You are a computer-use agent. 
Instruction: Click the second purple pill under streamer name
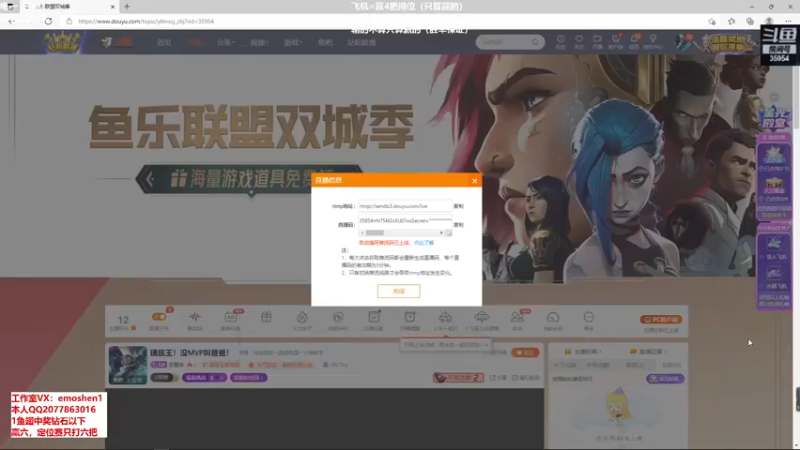point(248,378)
